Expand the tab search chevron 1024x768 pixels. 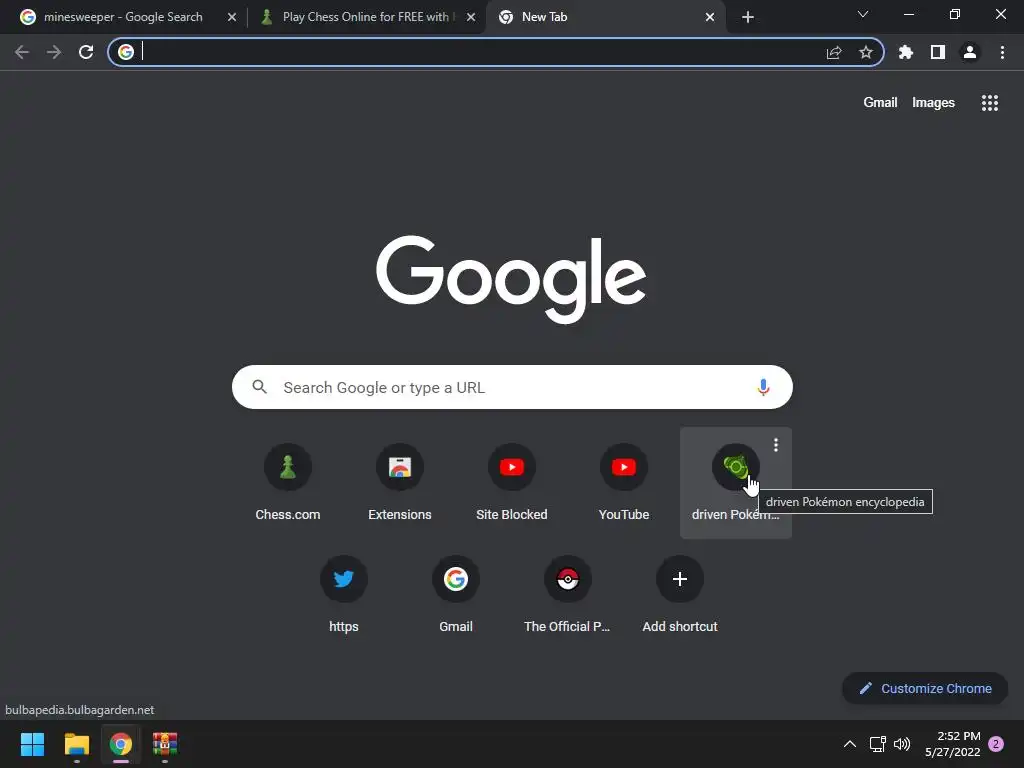click(863, 14)
